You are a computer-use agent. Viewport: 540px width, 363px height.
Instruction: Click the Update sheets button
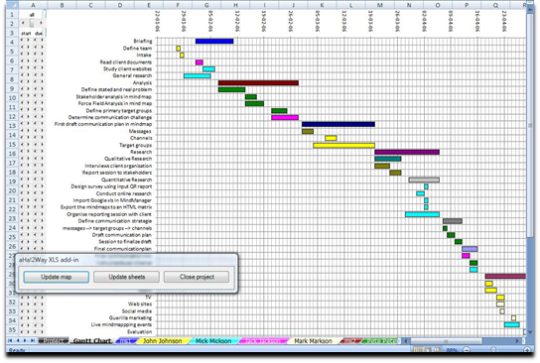pos(126,277)
